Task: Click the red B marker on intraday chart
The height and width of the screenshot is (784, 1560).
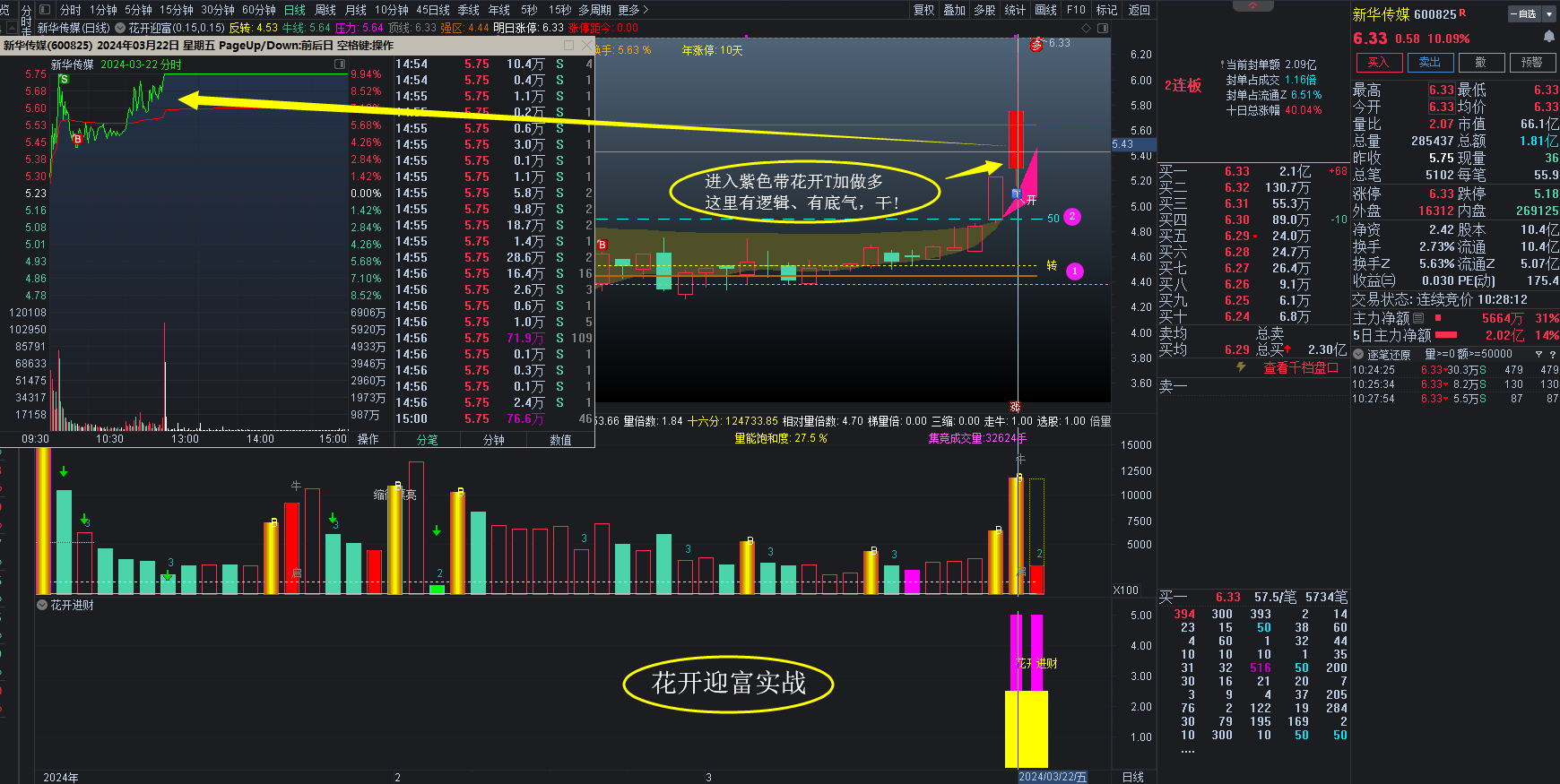Action: (78, 140)
